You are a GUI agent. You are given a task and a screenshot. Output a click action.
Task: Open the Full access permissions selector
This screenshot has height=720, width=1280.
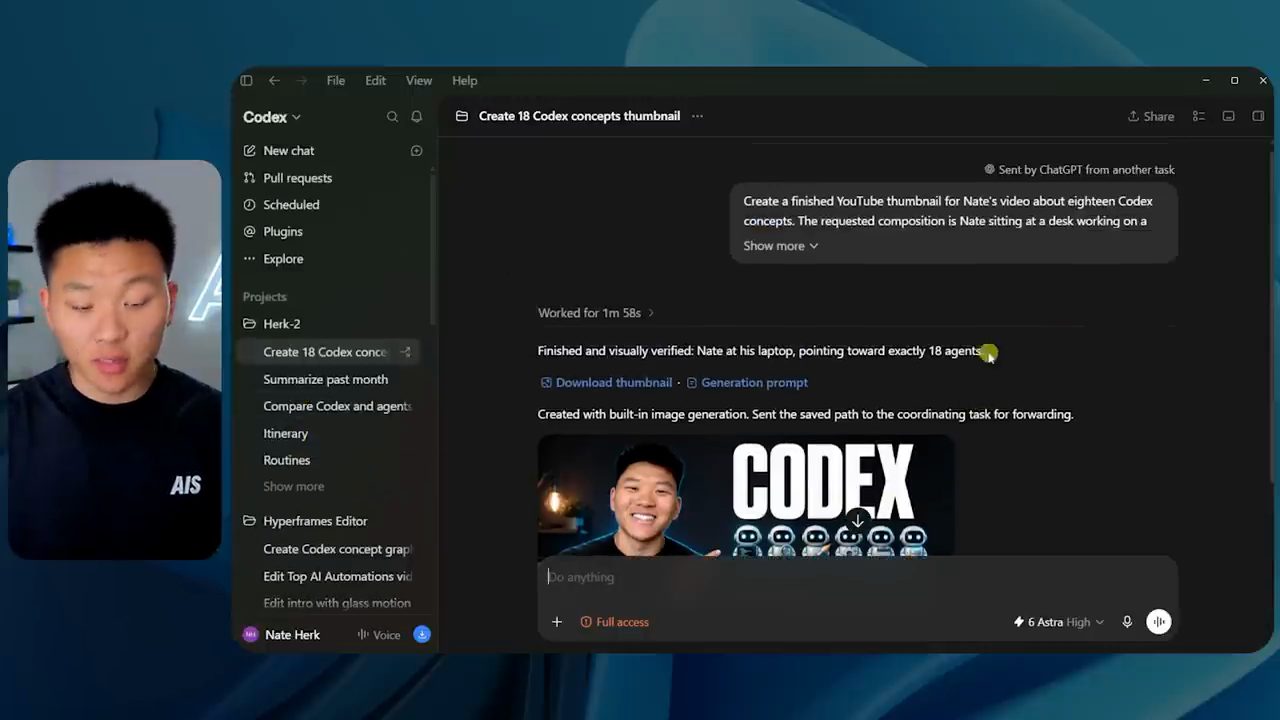[615, 622]
